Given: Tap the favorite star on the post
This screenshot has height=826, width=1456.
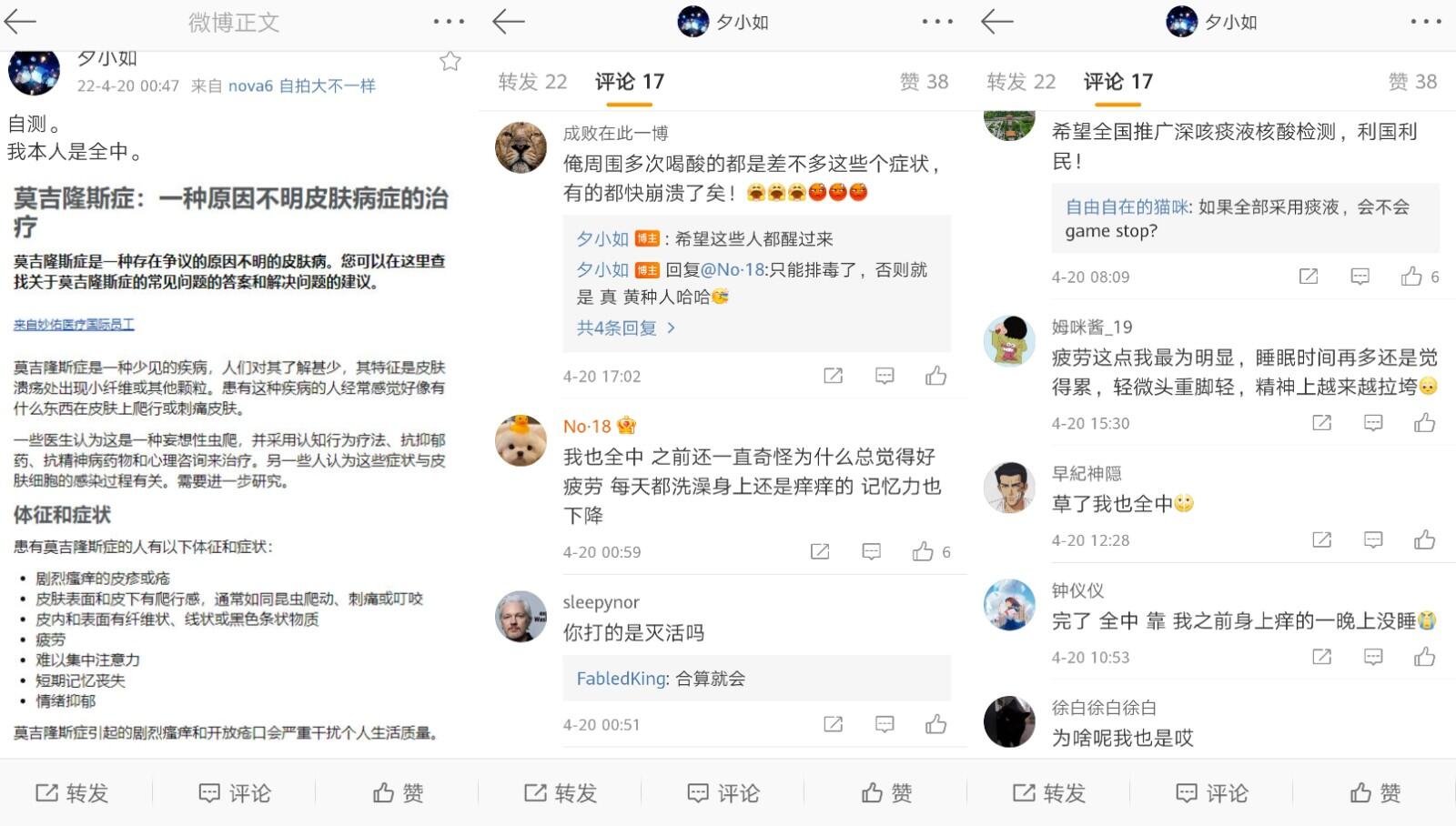Looking at the screenshot, I should [450, 61].
